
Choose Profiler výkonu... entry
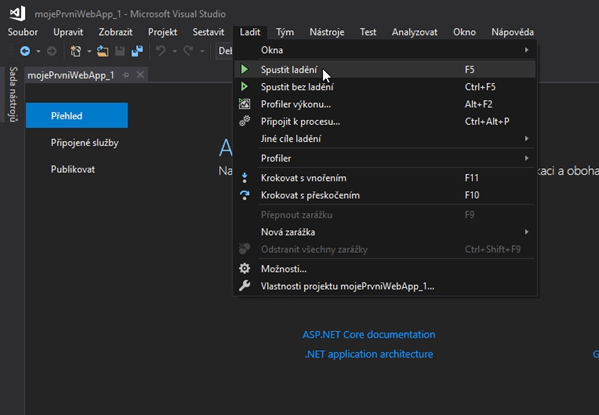[385, 104]
